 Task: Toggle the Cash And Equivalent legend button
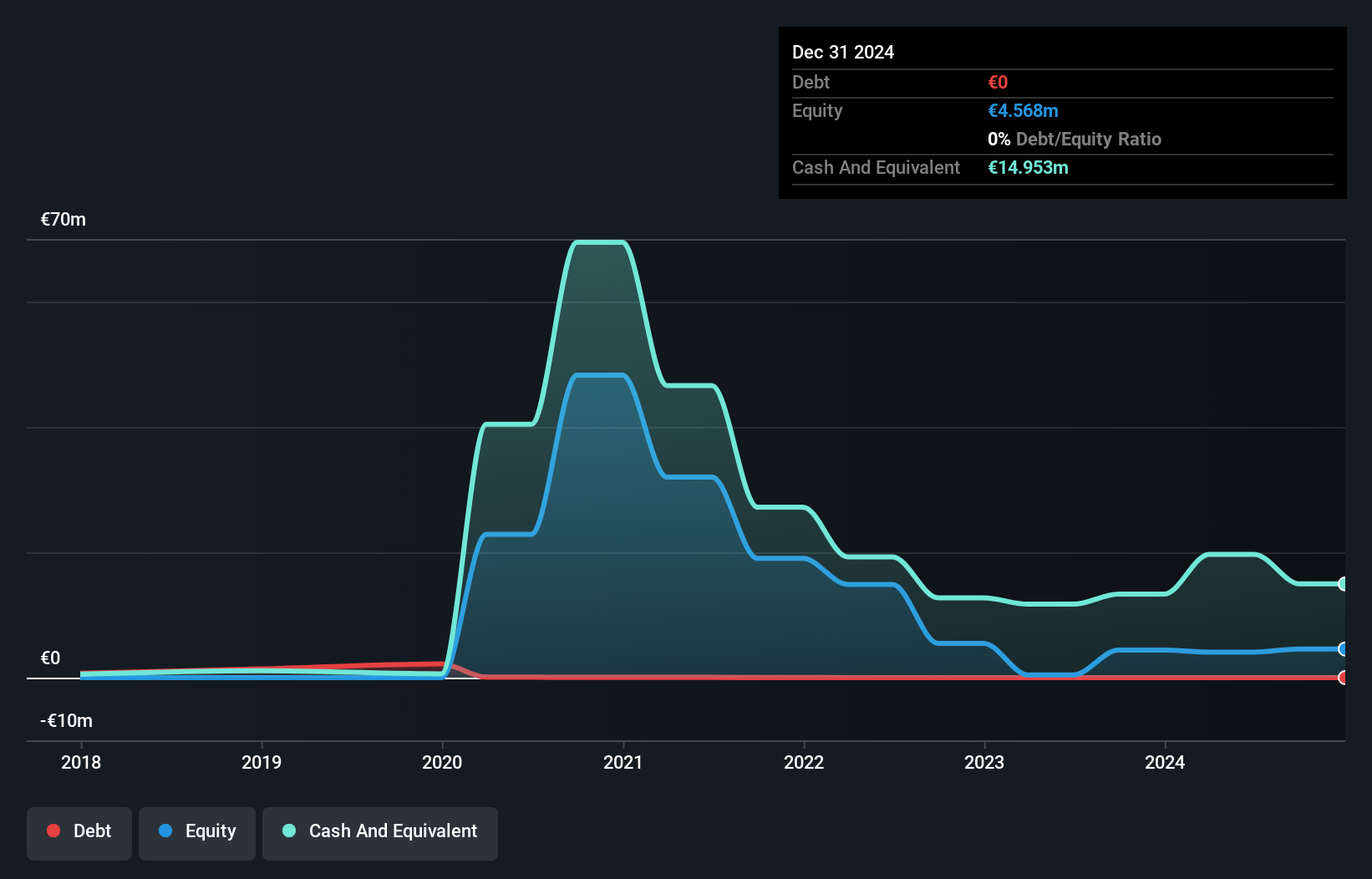tap(380, 833)
